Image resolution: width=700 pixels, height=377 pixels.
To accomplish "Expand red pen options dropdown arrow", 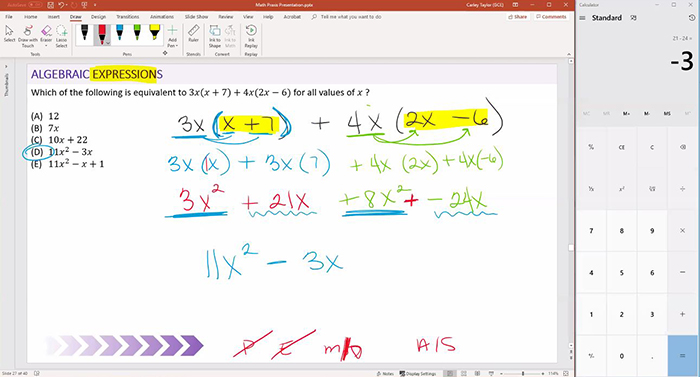I will (x=108, y=43).
